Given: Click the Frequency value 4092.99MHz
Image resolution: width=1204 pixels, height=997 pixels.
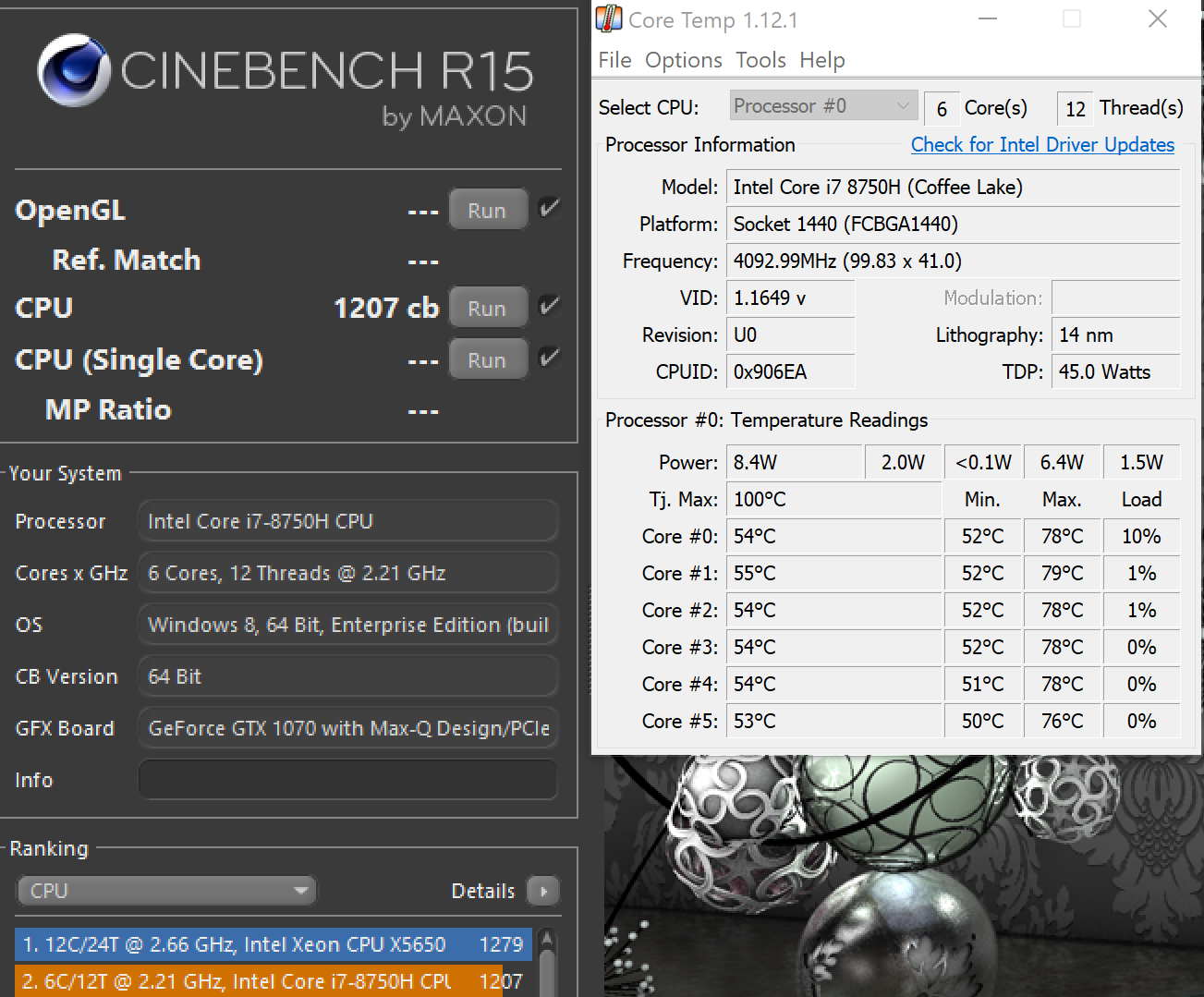Looking at the screenshot, I should click(x=954, y=261).
